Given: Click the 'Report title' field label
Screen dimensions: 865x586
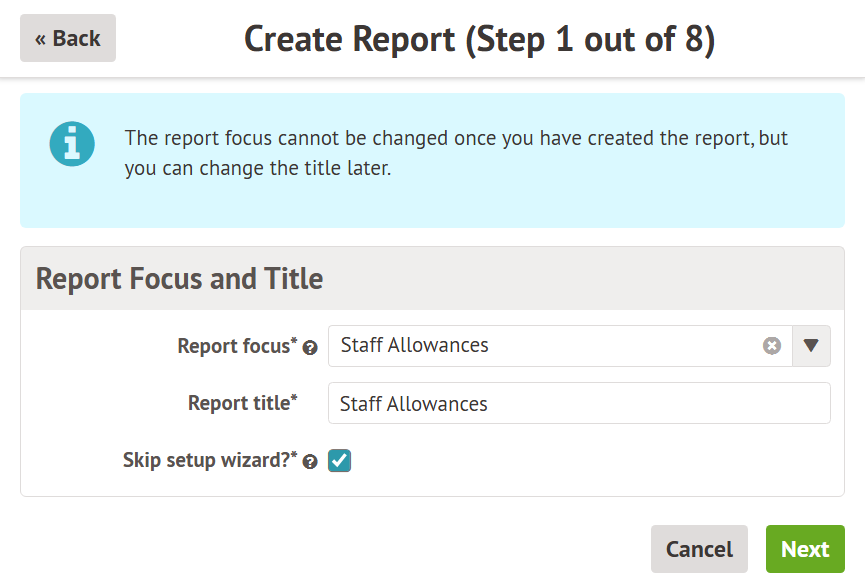Looking at the screenshot, I should pos(239,403).
